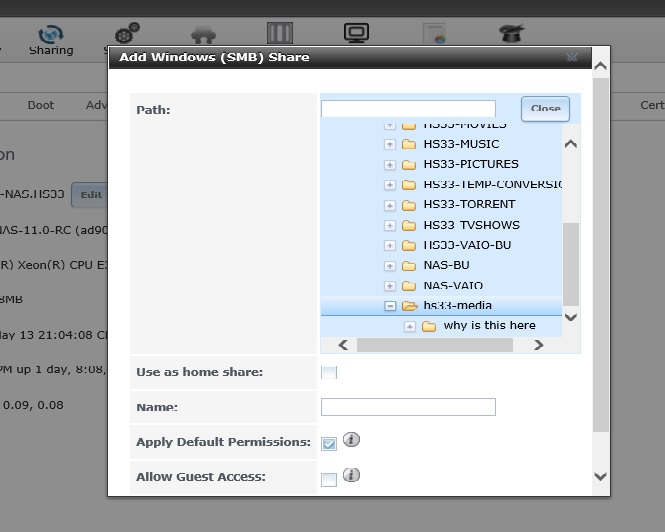The image size is (665, 532).
Task: Expand the HS33-PICTURES tree node
Action: (x=390, y=165)
